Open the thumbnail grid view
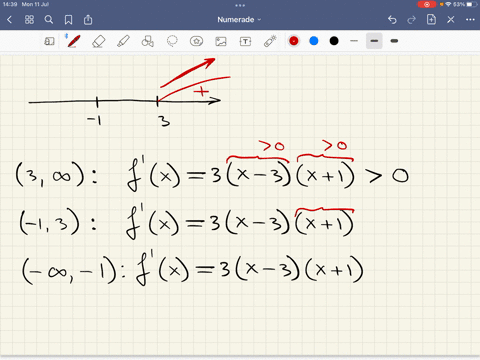The image size is (480, 360). (x=29, y=20)
